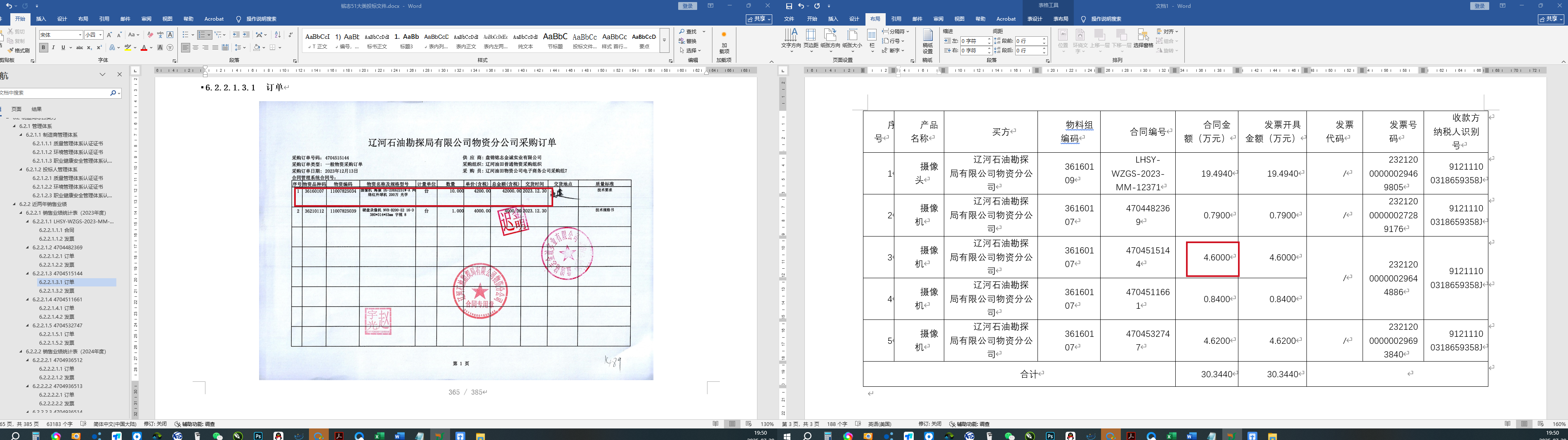The width and height of the screenshot is (1568, 440).
Task: Justify paragraph text in left Word window
Action: point(215,47)
